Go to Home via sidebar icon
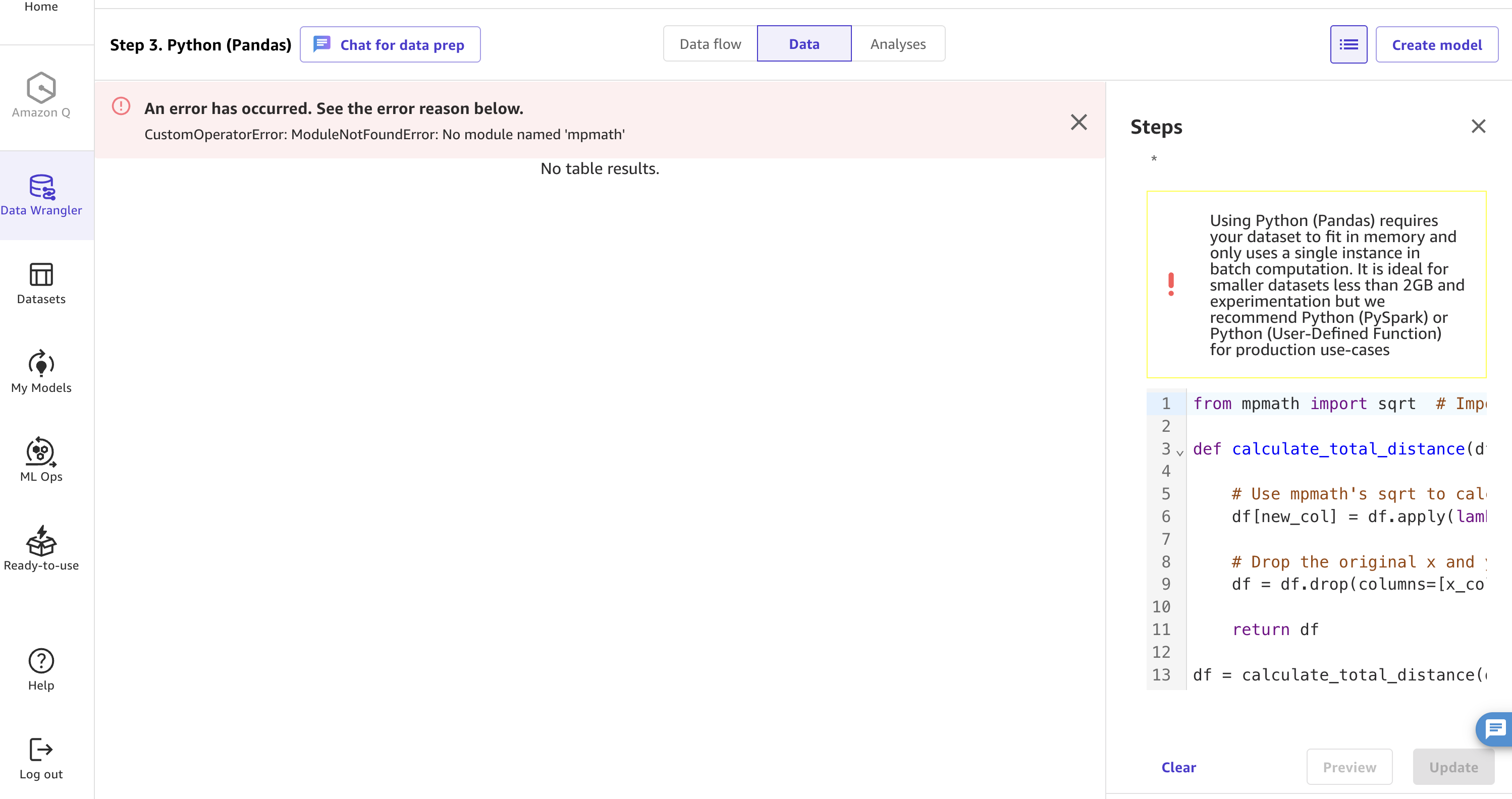 point(40,7)
